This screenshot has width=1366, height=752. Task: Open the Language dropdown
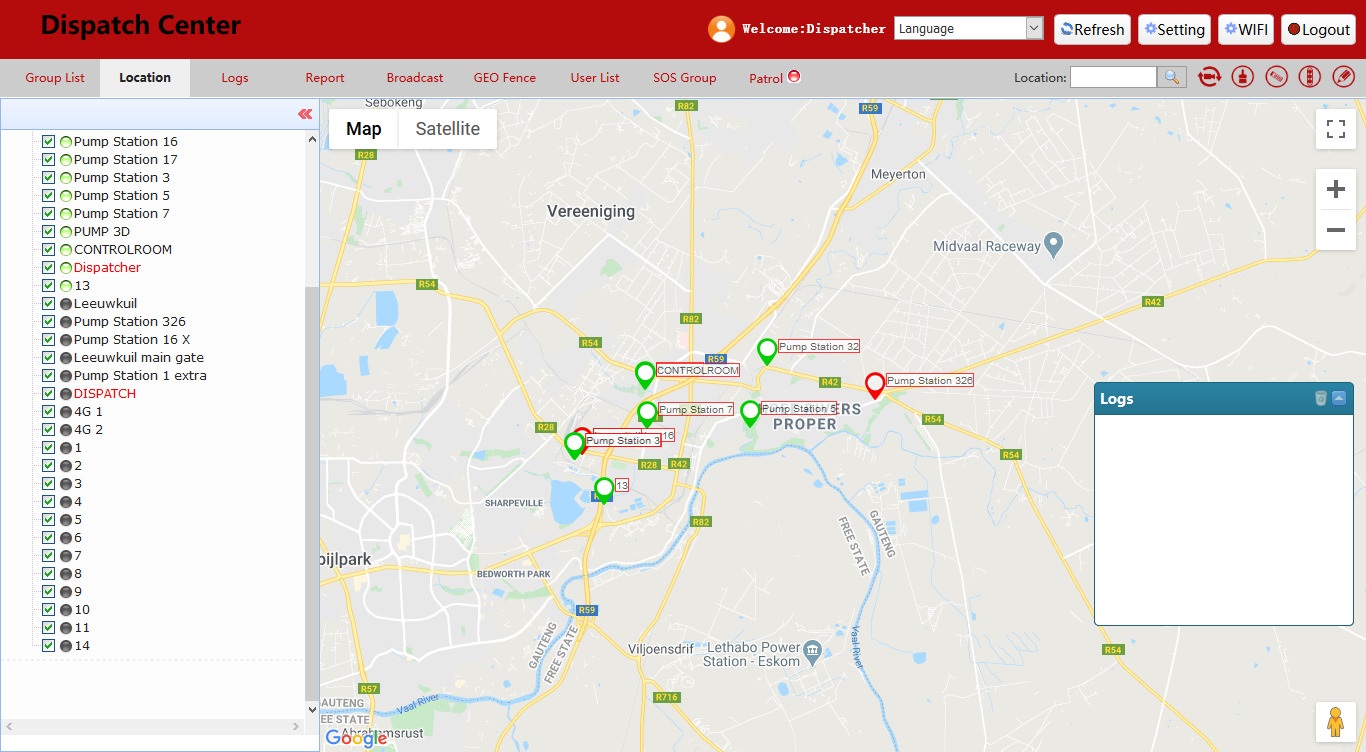point(969,28)
